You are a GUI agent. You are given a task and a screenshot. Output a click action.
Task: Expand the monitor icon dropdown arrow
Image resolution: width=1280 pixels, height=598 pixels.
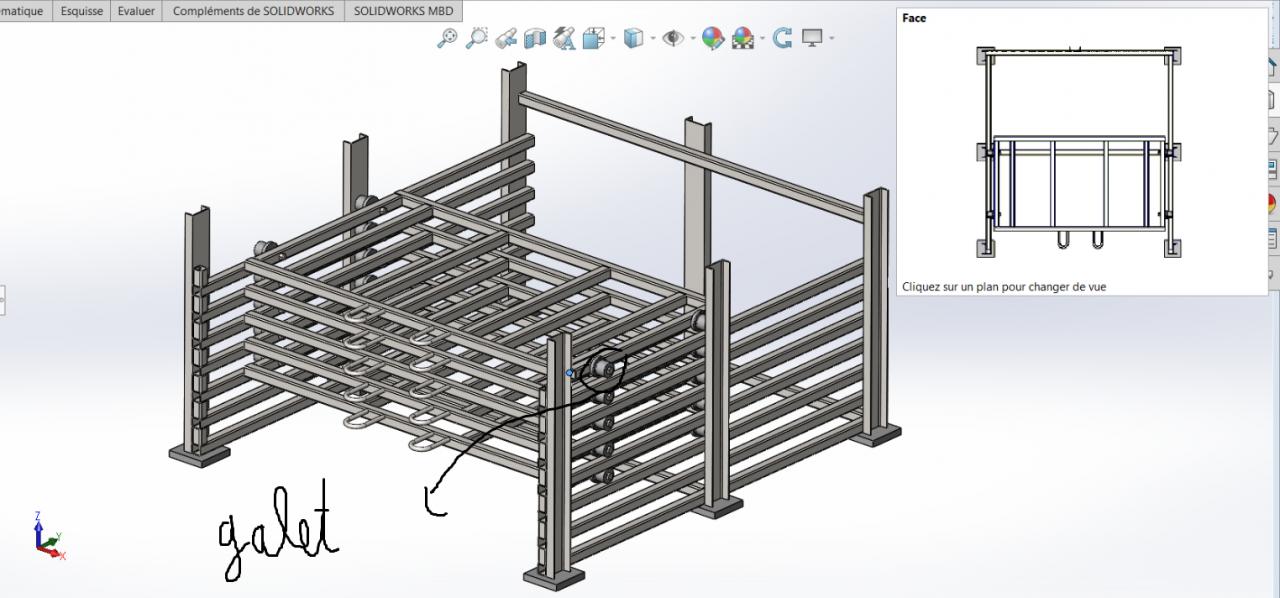coord(831,39)
